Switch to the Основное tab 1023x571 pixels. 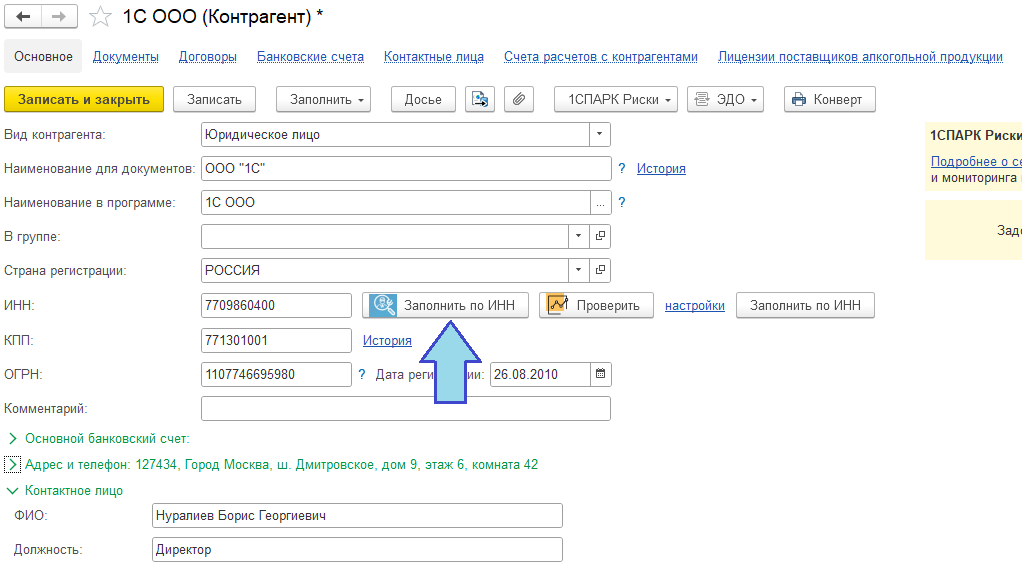[x=43, y=57]
